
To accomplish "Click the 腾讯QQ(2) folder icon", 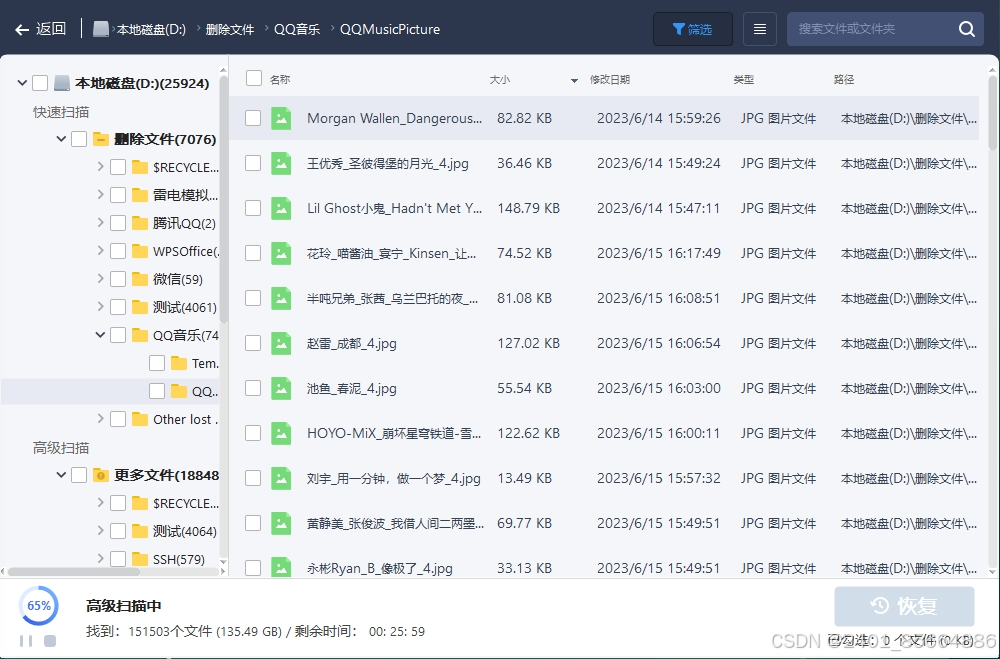I will [140, 223].
